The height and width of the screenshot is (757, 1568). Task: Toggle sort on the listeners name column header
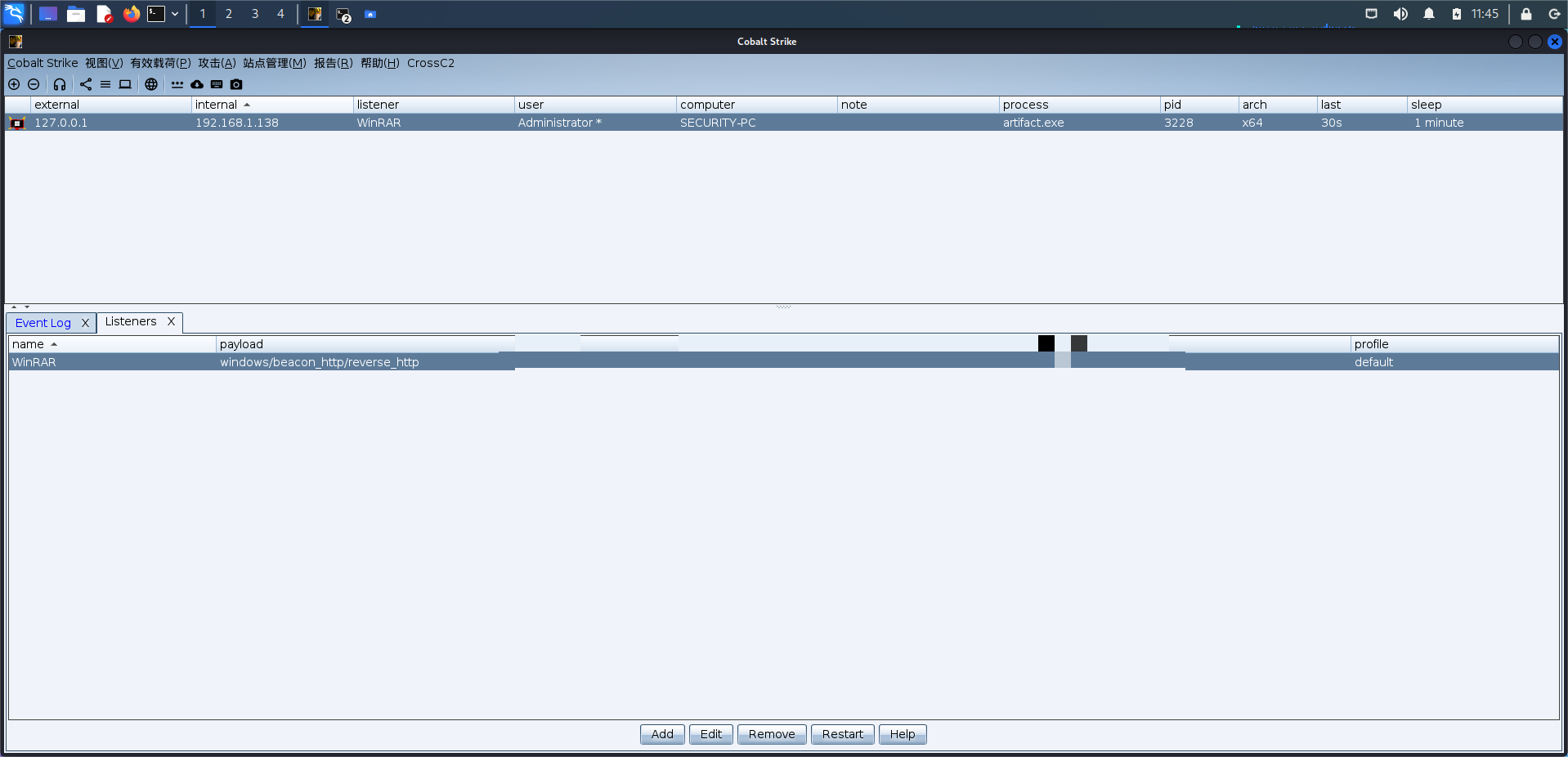click(112, 344)
